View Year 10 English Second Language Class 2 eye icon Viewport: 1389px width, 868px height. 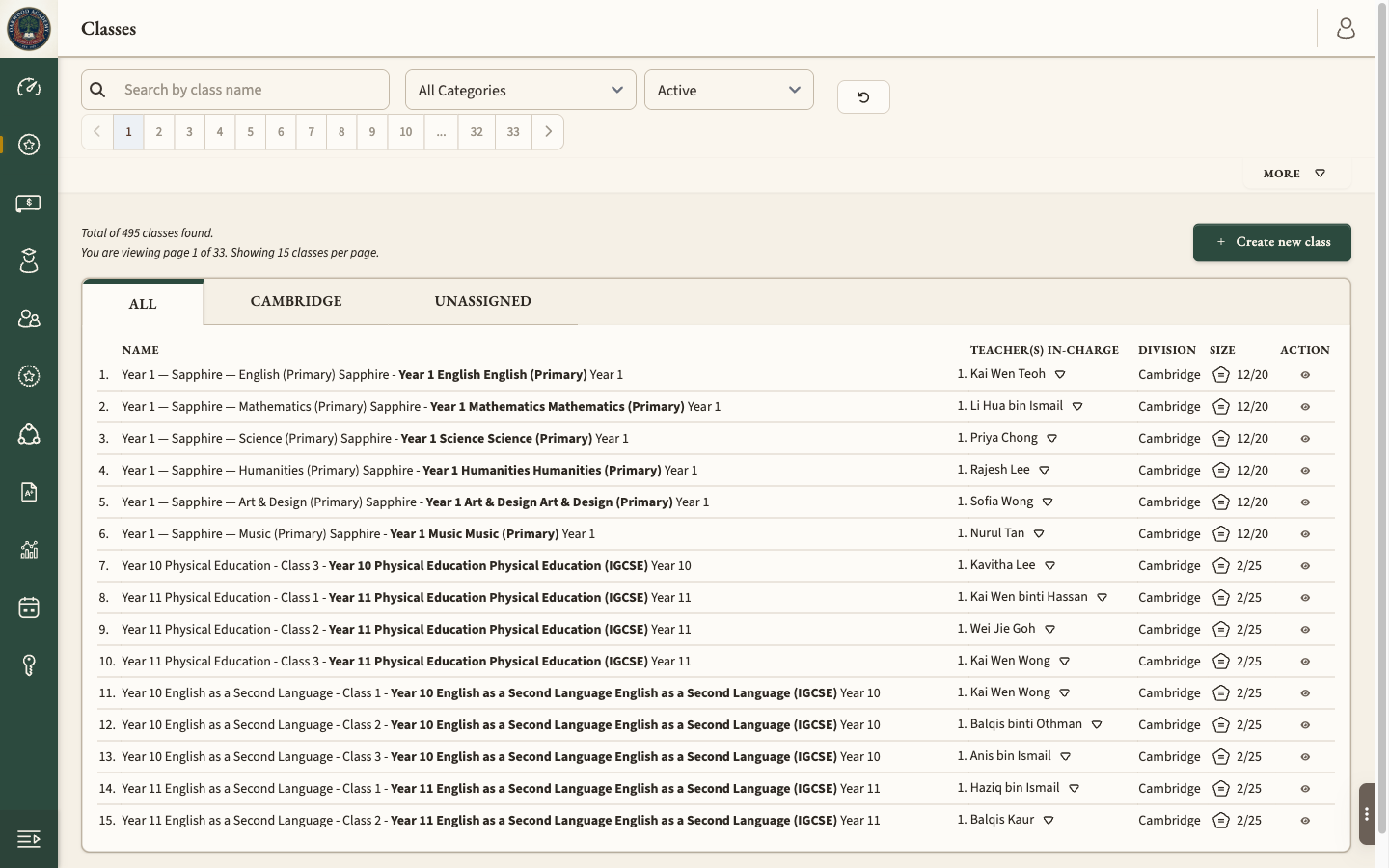1305,725
